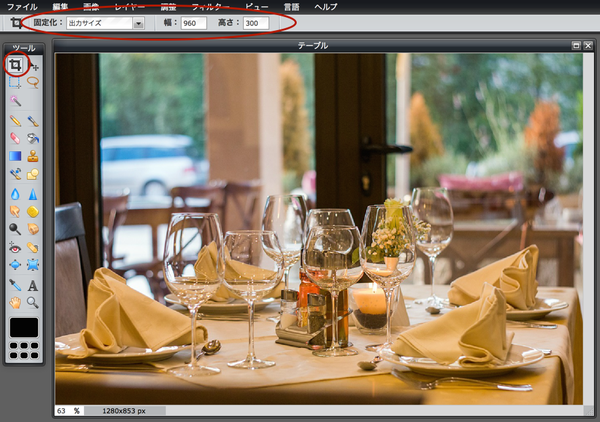The width and height of the screenshot is (600, 422).
Task: Select the Pinch tool
Action: tap(33, 264)
